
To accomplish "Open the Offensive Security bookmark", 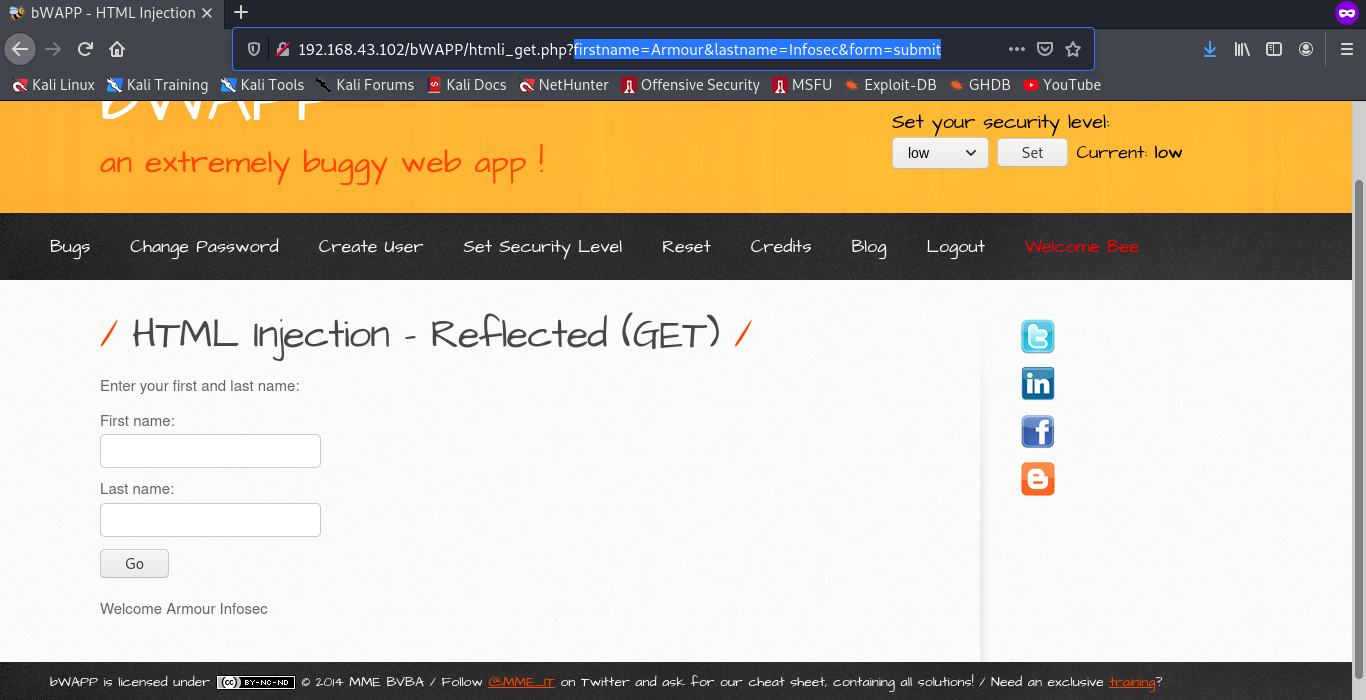I will [691, 85].
